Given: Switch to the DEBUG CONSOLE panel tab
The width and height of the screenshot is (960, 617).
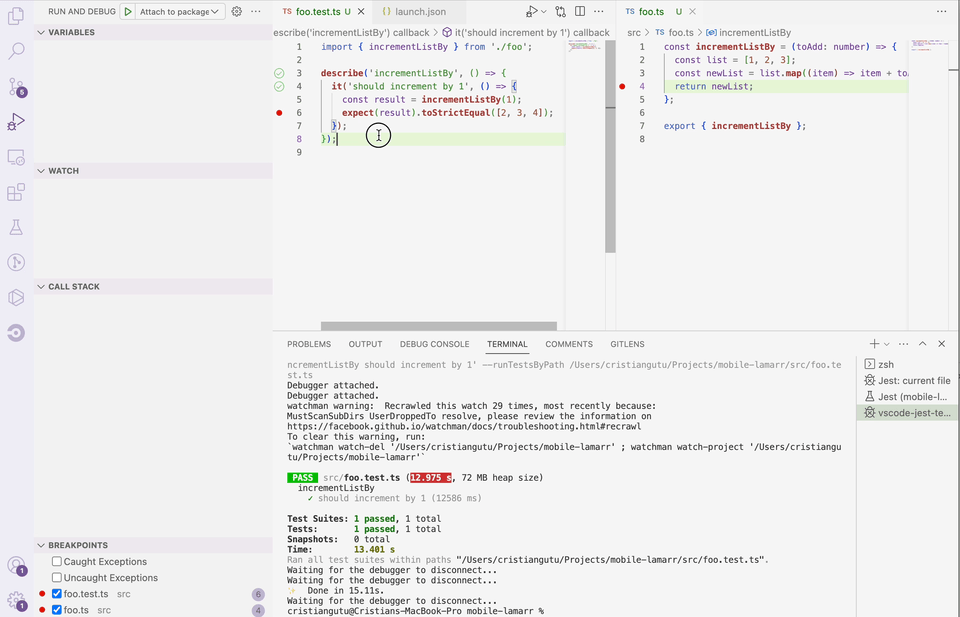Looking at the screenshot, I should tap(435, 344).
